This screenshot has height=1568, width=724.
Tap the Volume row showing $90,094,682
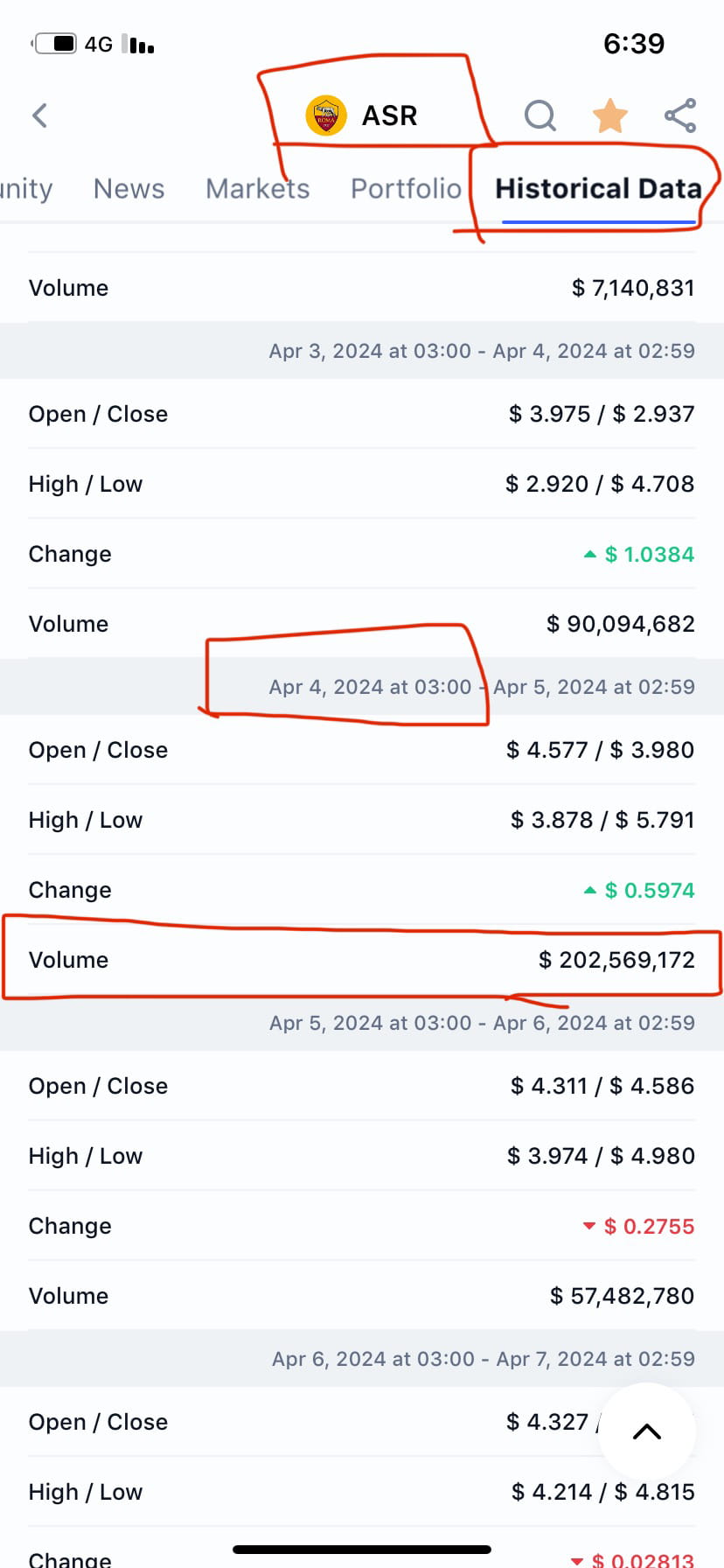[362, 624]
